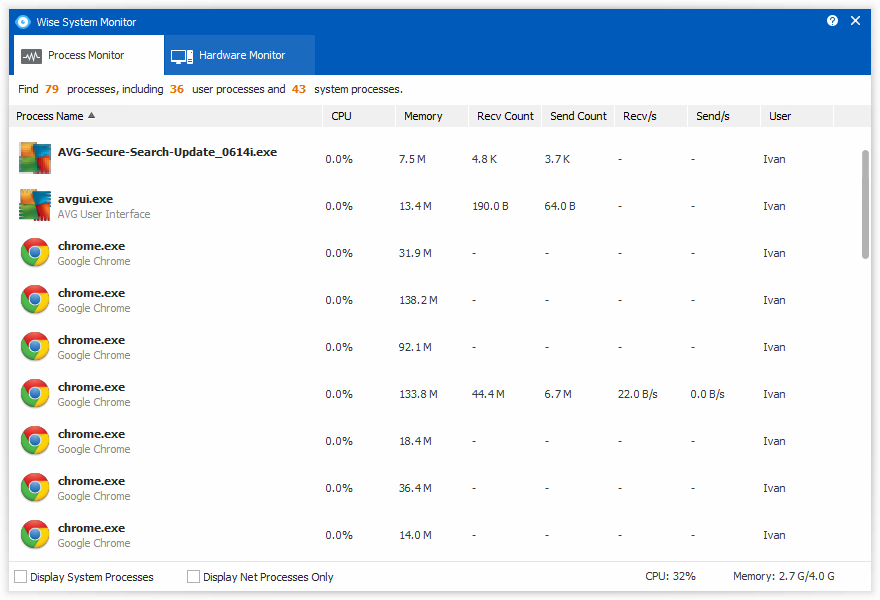Image resolution: width=880 pixels, height=600 pixels.
Task: Switch to the Process Monitor tab
Action: (89, 55)
